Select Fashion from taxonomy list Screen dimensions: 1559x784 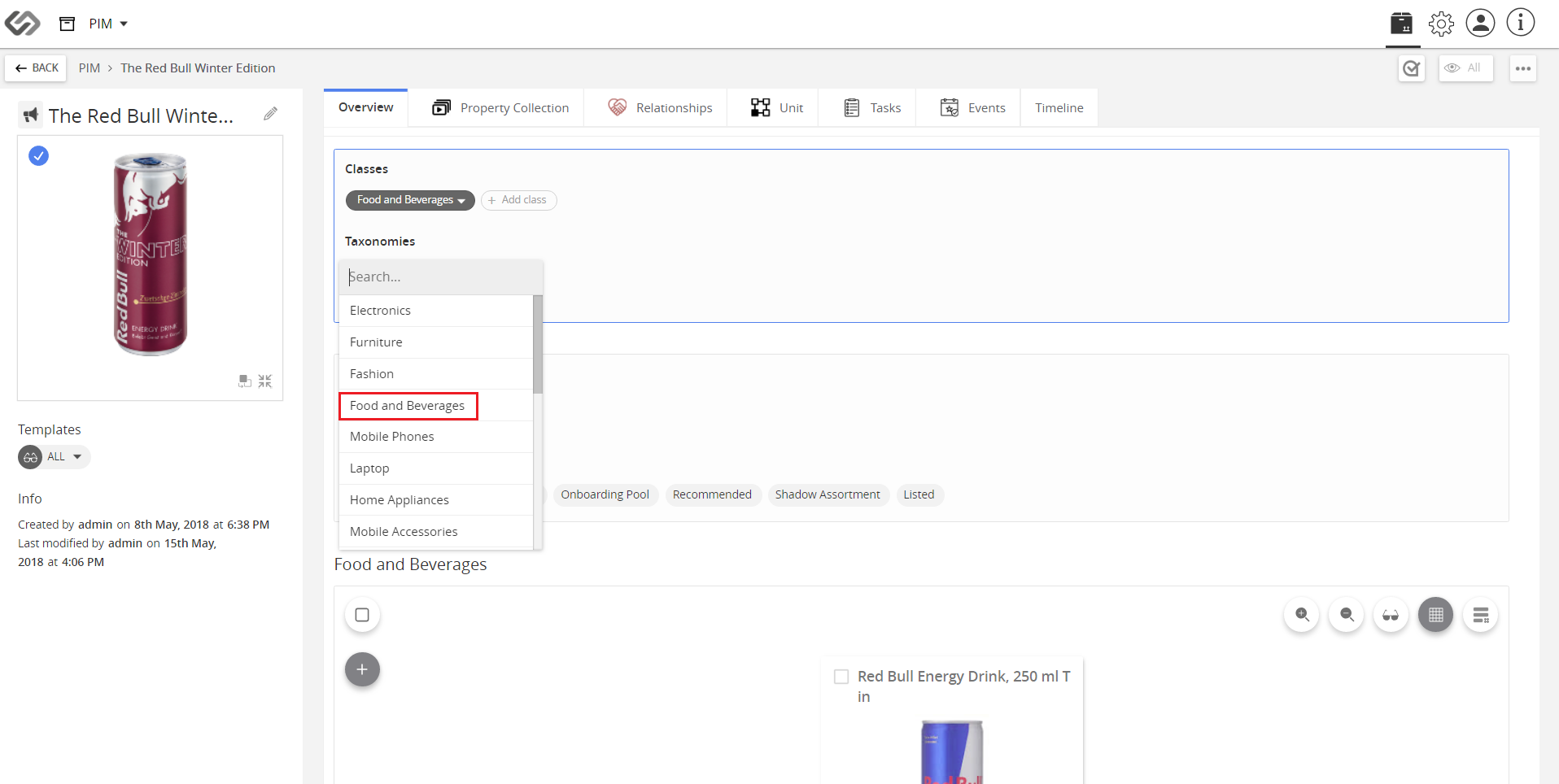point(436,374)
